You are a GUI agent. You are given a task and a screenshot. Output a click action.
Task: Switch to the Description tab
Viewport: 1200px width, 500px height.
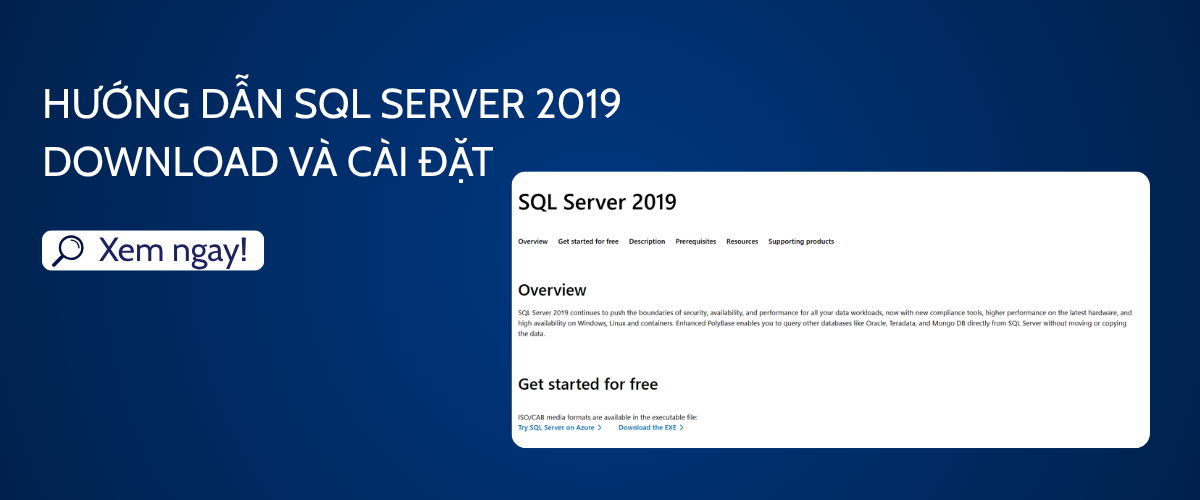click(x=647, y=241)
